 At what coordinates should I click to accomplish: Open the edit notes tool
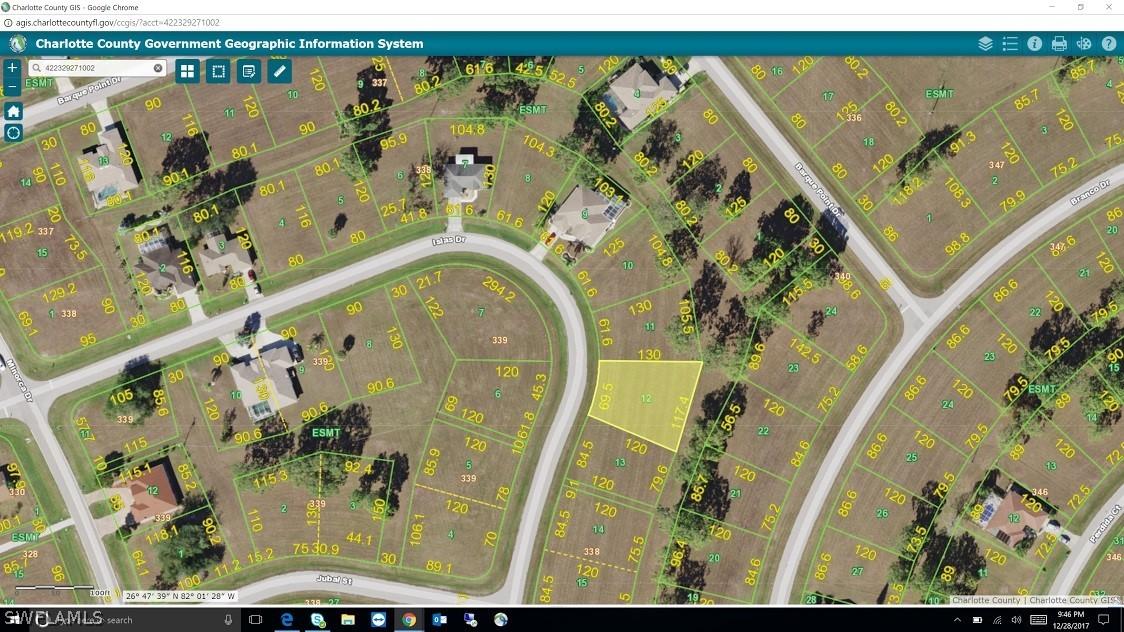click(249, 71)
